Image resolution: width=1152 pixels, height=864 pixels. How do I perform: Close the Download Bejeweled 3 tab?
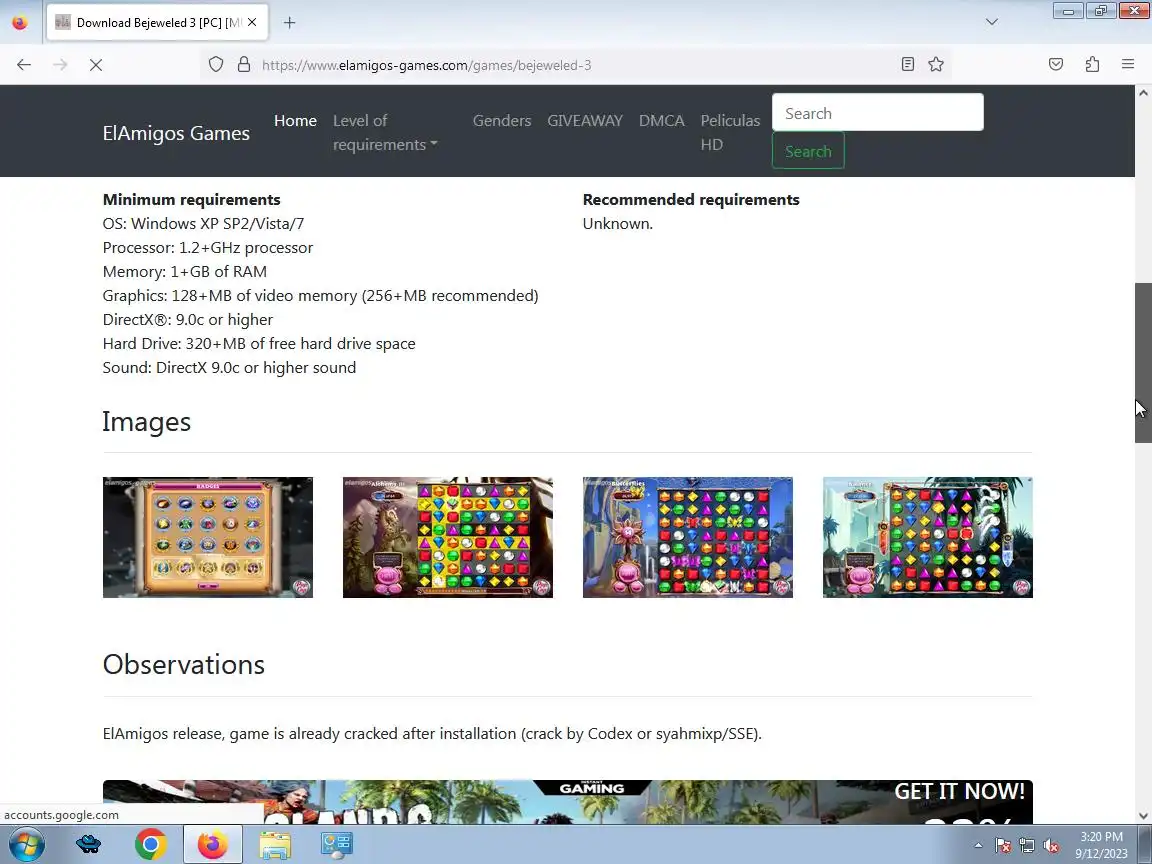click(x=252, y=22)
